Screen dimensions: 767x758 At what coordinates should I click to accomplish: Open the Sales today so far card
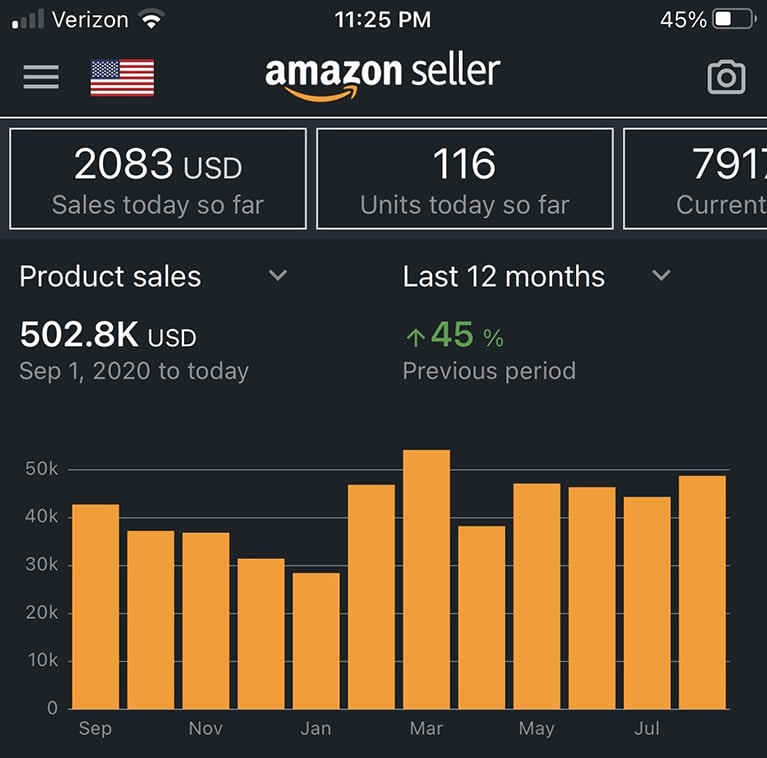coord(158,179)
